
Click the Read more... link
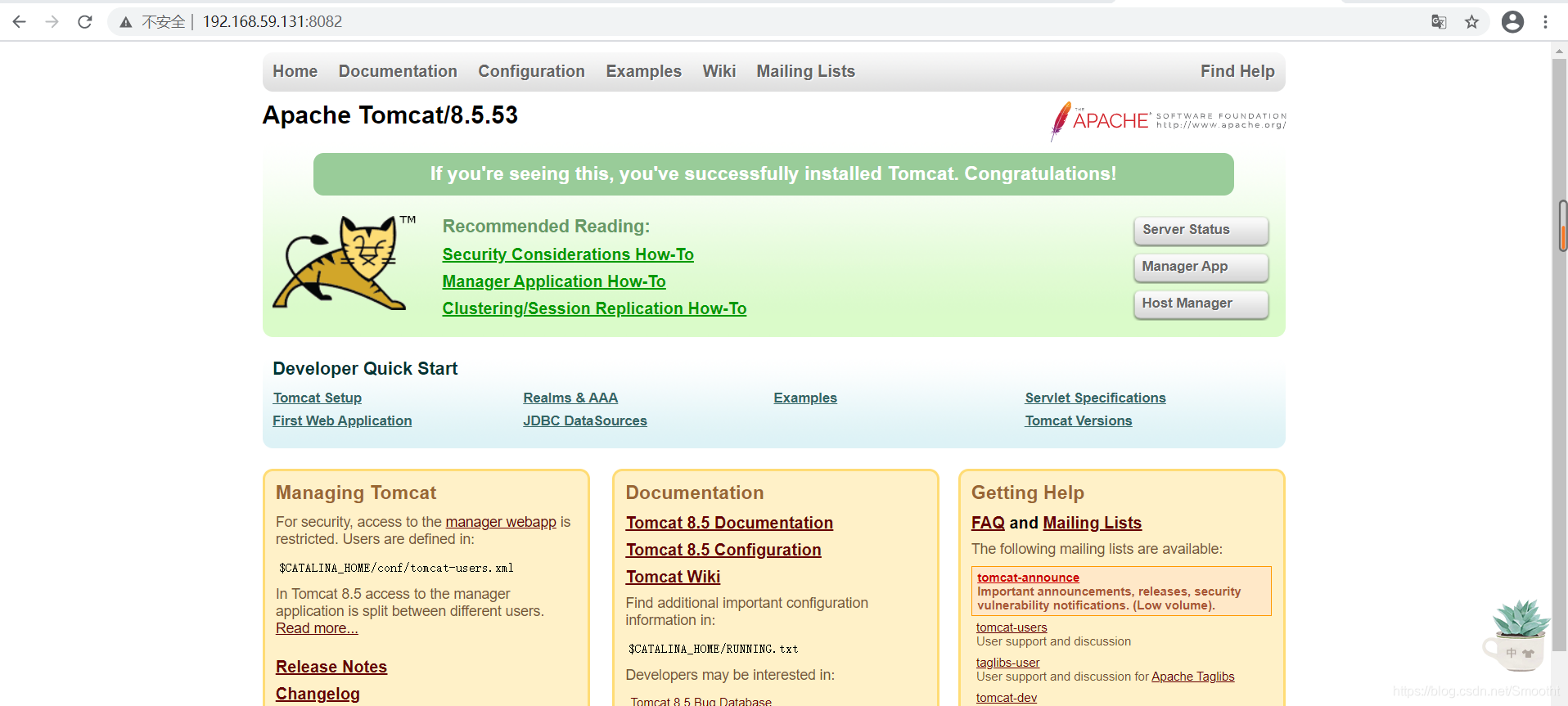tap(317, 628)
